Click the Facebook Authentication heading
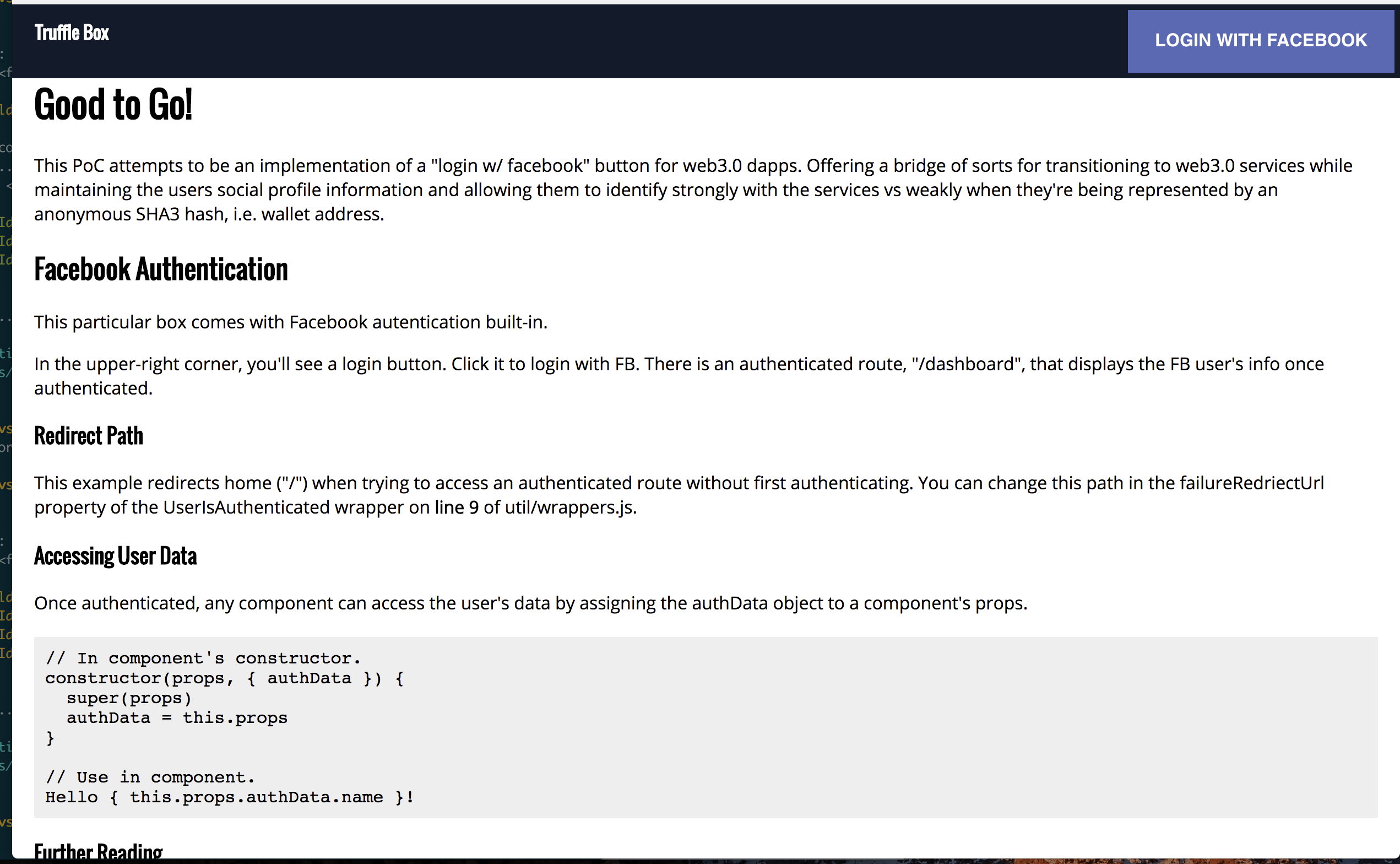The image size is (1400, 864). point(161,269)
